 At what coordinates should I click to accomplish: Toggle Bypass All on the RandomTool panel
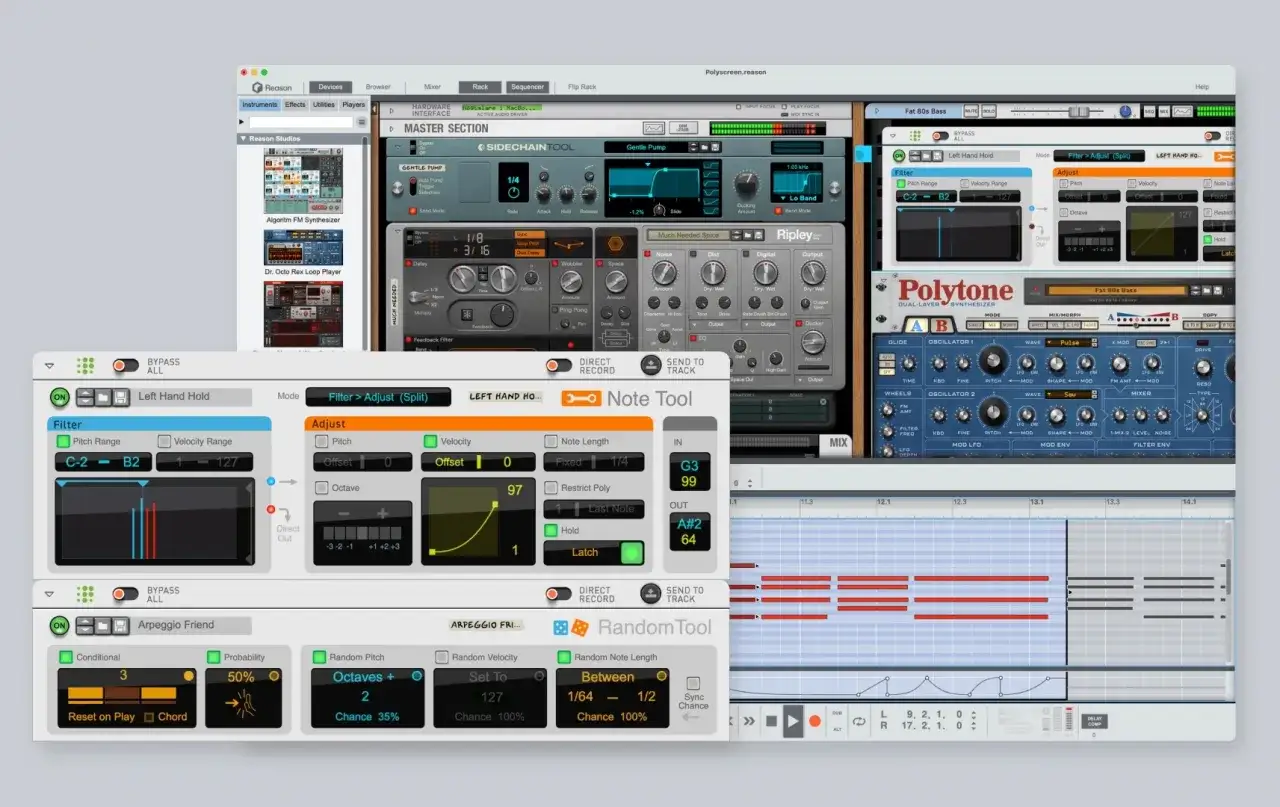[125, 594]
